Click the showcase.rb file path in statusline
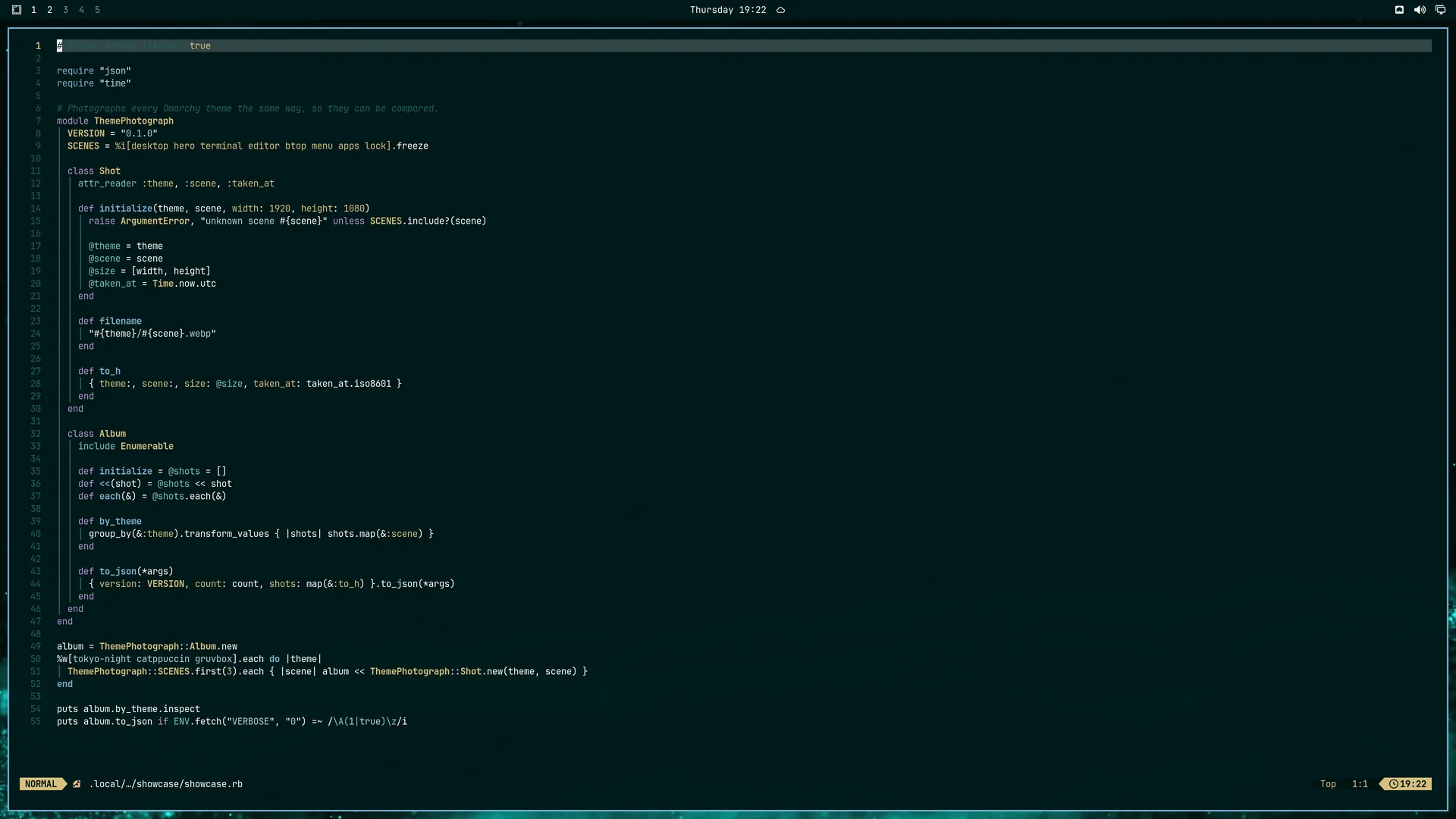The width and height of the screenshot is (1456, 819). tap(166, 784)
